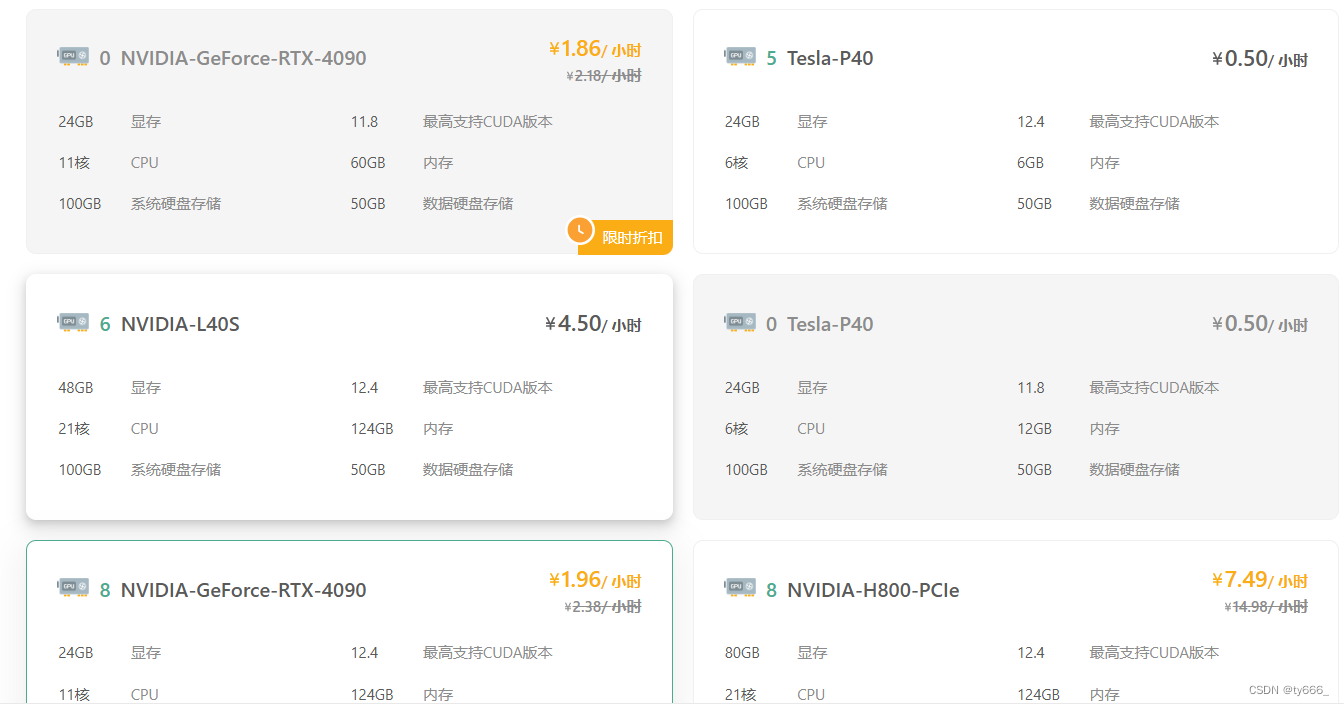Click the title NVIDIA-GeForce-RTX-4090 priced ¥1.96
Screen dimensions: 1344x706
(x=243, y=590)
